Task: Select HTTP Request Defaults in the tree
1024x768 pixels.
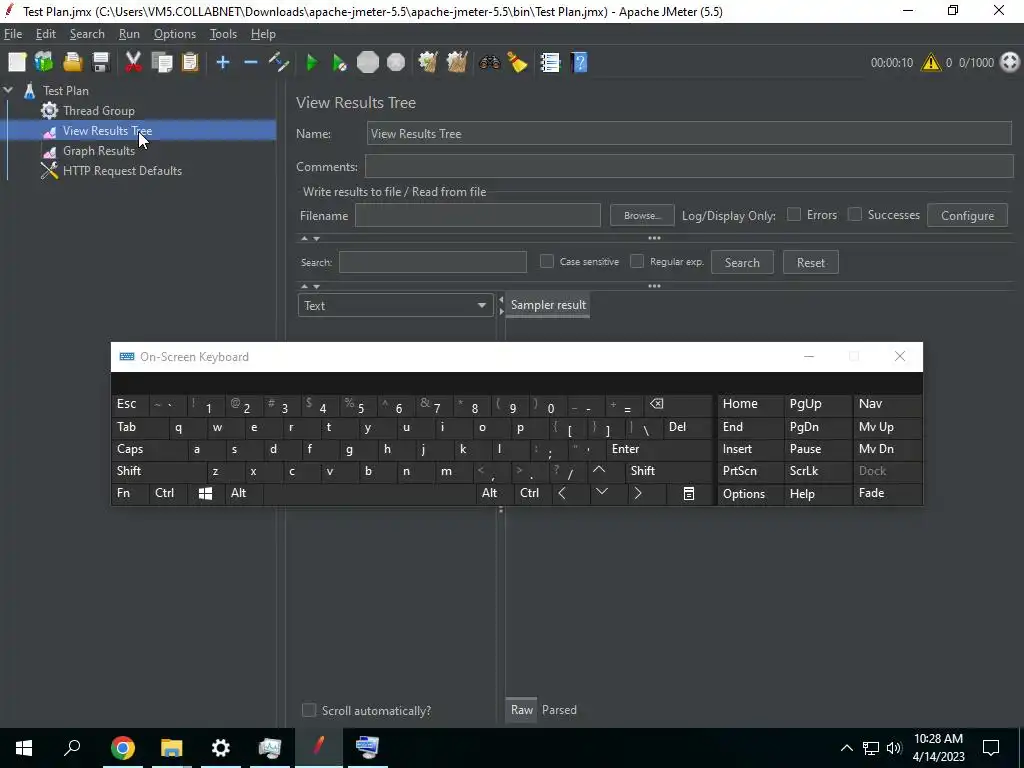Action: click(122, 171)
